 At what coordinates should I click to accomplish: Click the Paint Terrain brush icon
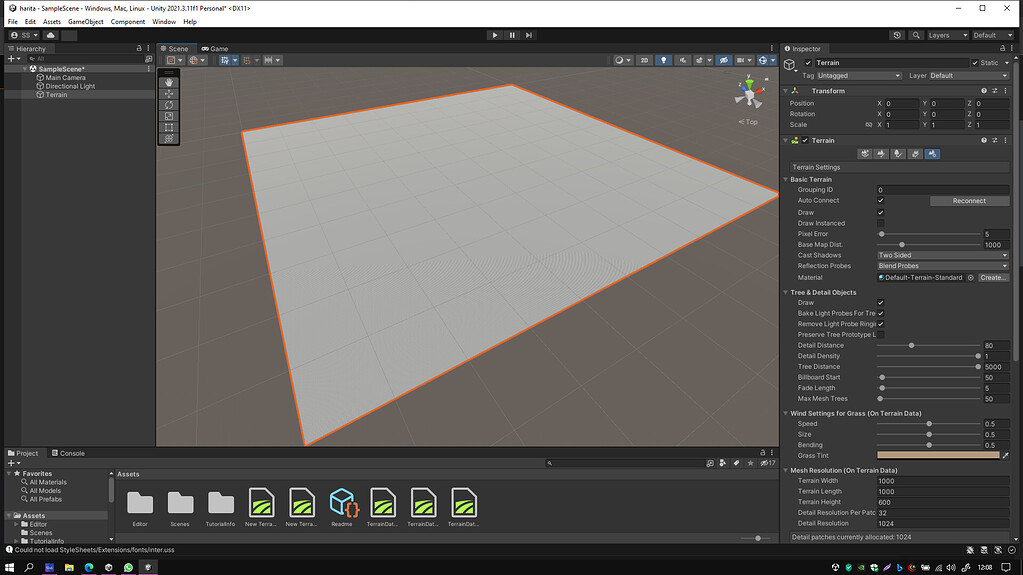click(x=881, y=154)
